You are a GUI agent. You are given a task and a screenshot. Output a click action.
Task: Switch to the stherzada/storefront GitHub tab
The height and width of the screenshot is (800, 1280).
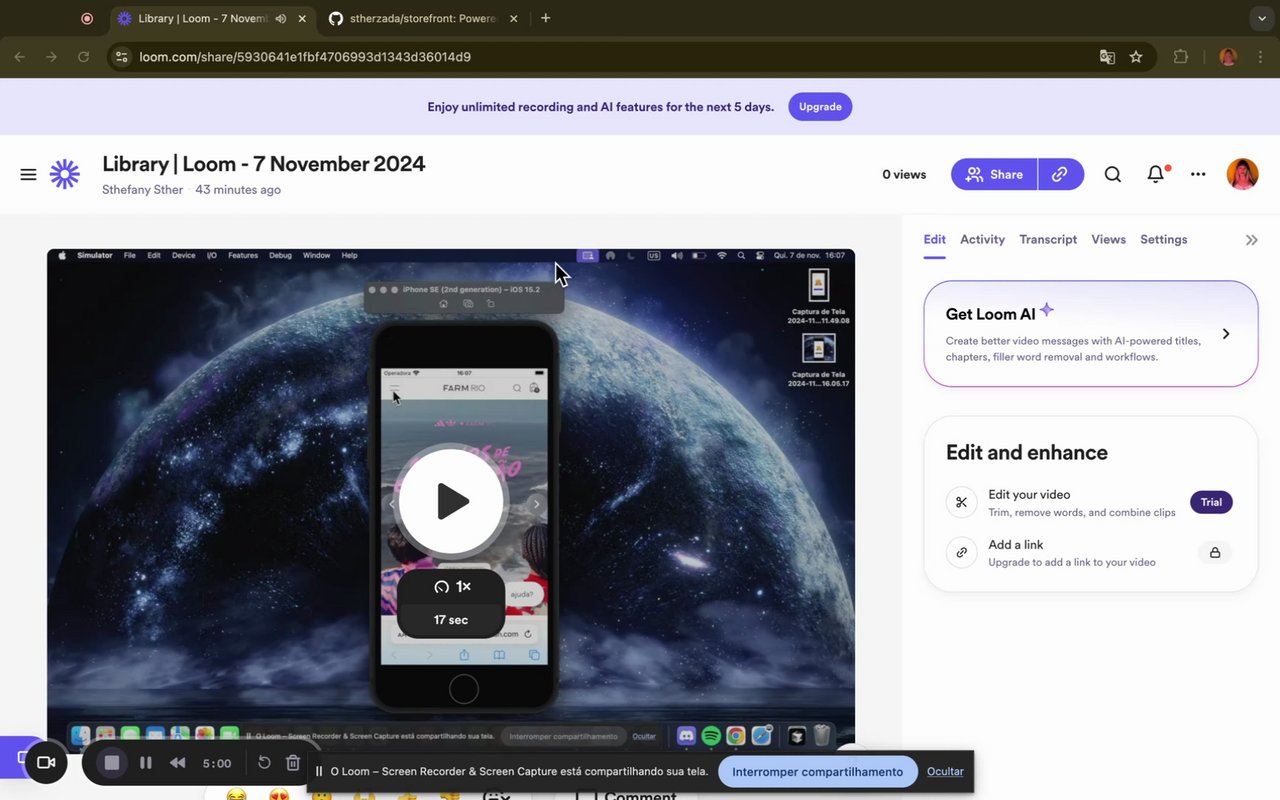click(421, 18)
